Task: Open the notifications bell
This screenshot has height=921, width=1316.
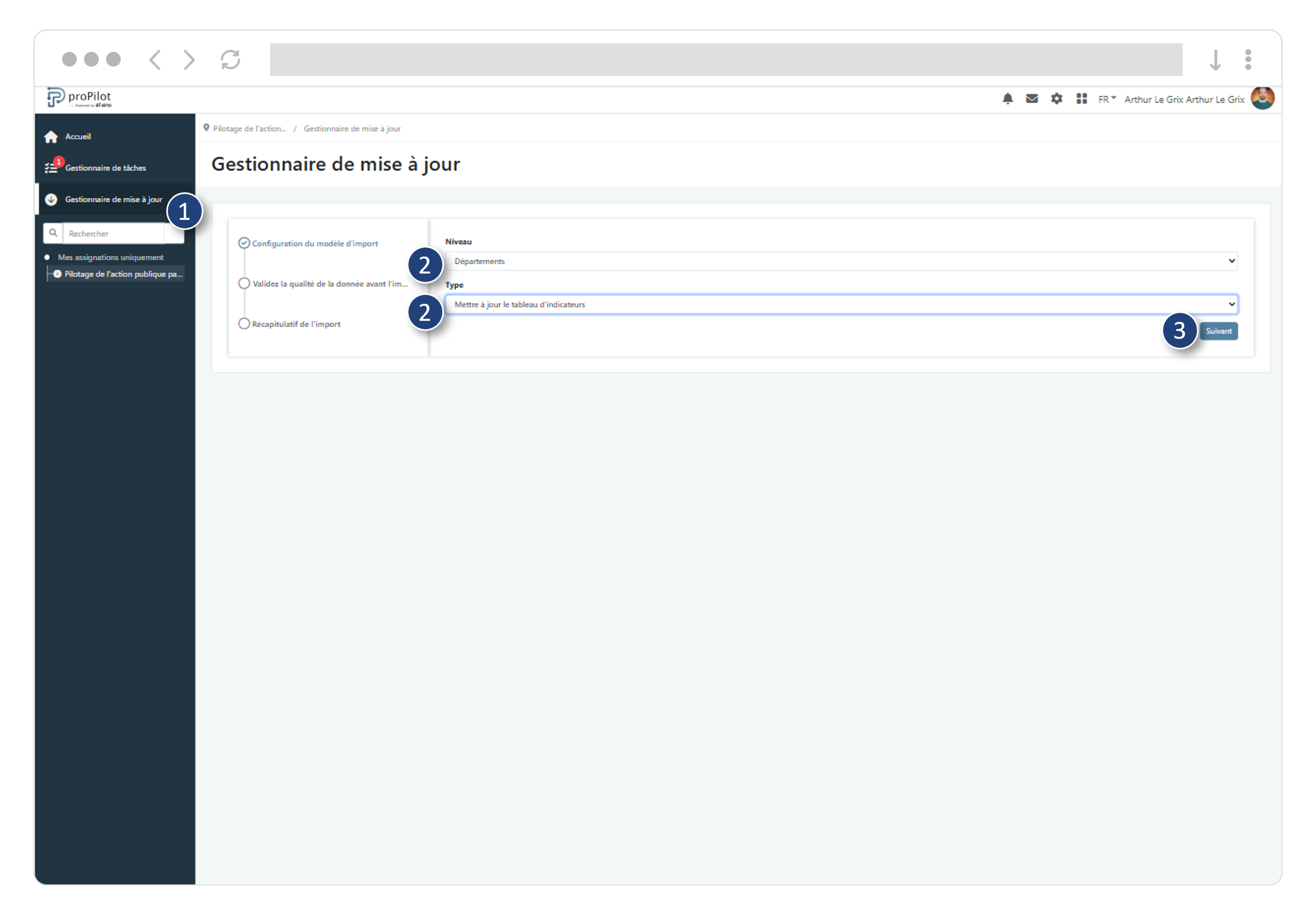Action: tap(1007, 99)
